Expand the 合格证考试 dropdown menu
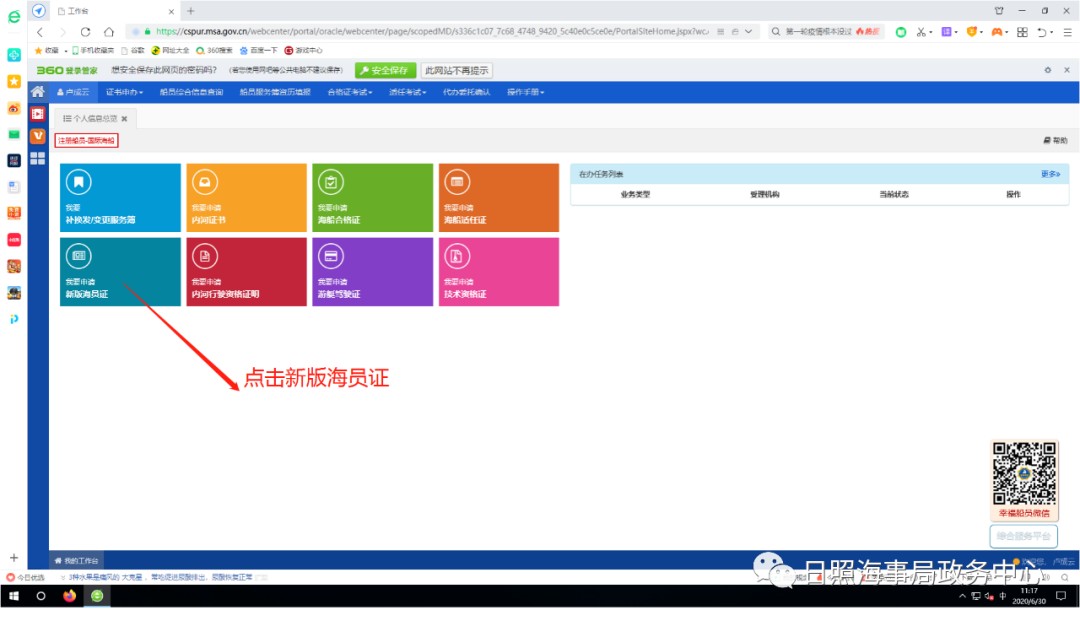The width and height of the screenshot is (1080, 621). pos(350,92)
